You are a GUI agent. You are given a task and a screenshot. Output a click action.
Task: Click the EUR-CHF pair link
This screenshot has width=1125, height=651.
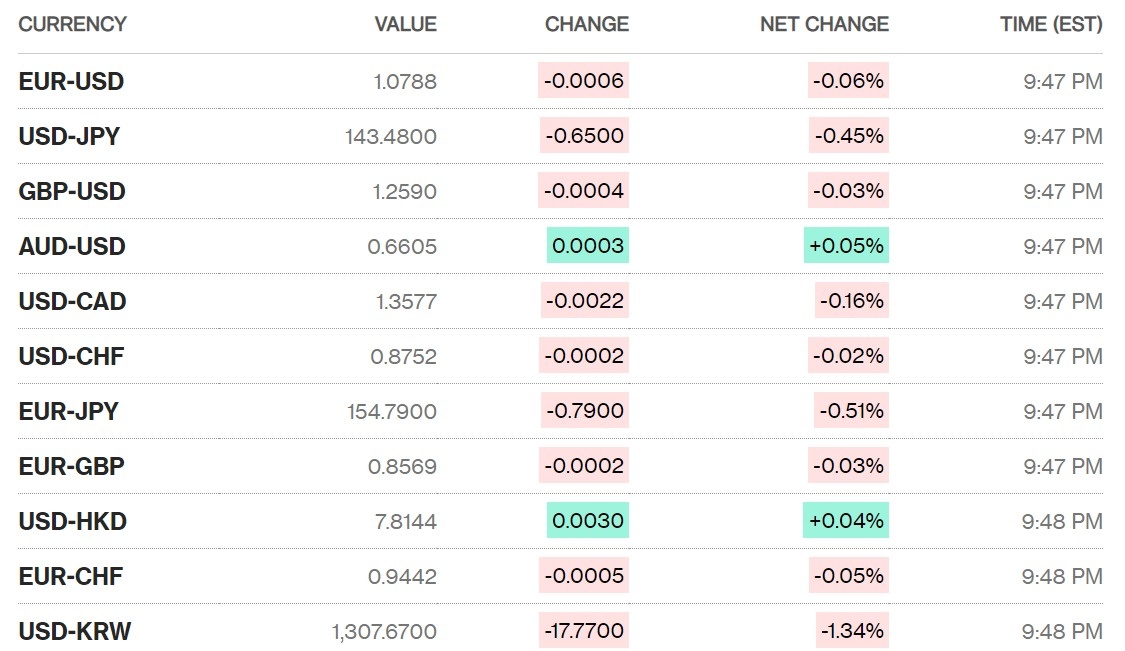pyautogui.click(x=70, y=577)
